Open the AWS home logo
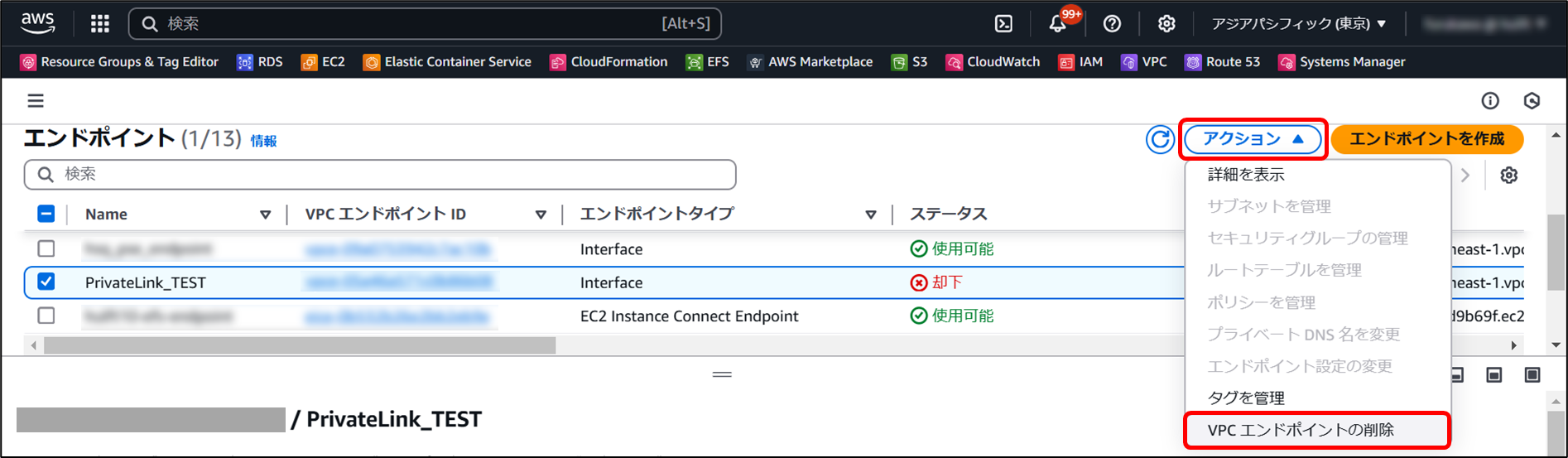The width and height of the screenshot is (1568, 458). 38,23
